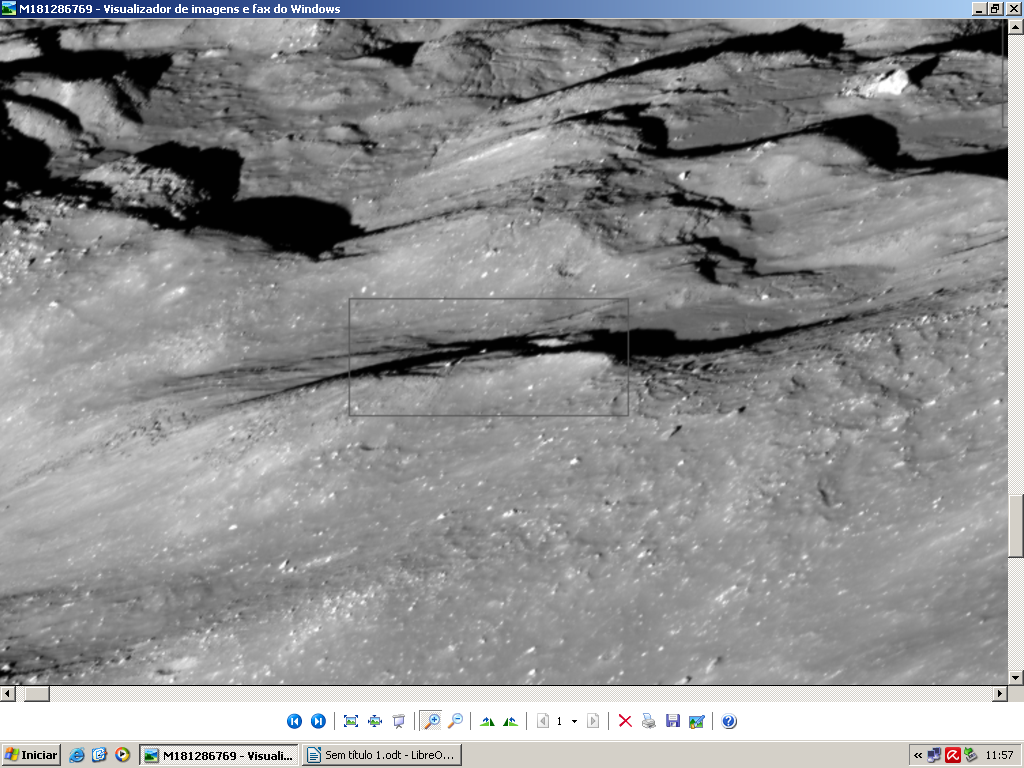Go to the previous image
Image resolution: width=1024 pixels, height=768 pixels.
pyautogui.click(x=294, y=721)
